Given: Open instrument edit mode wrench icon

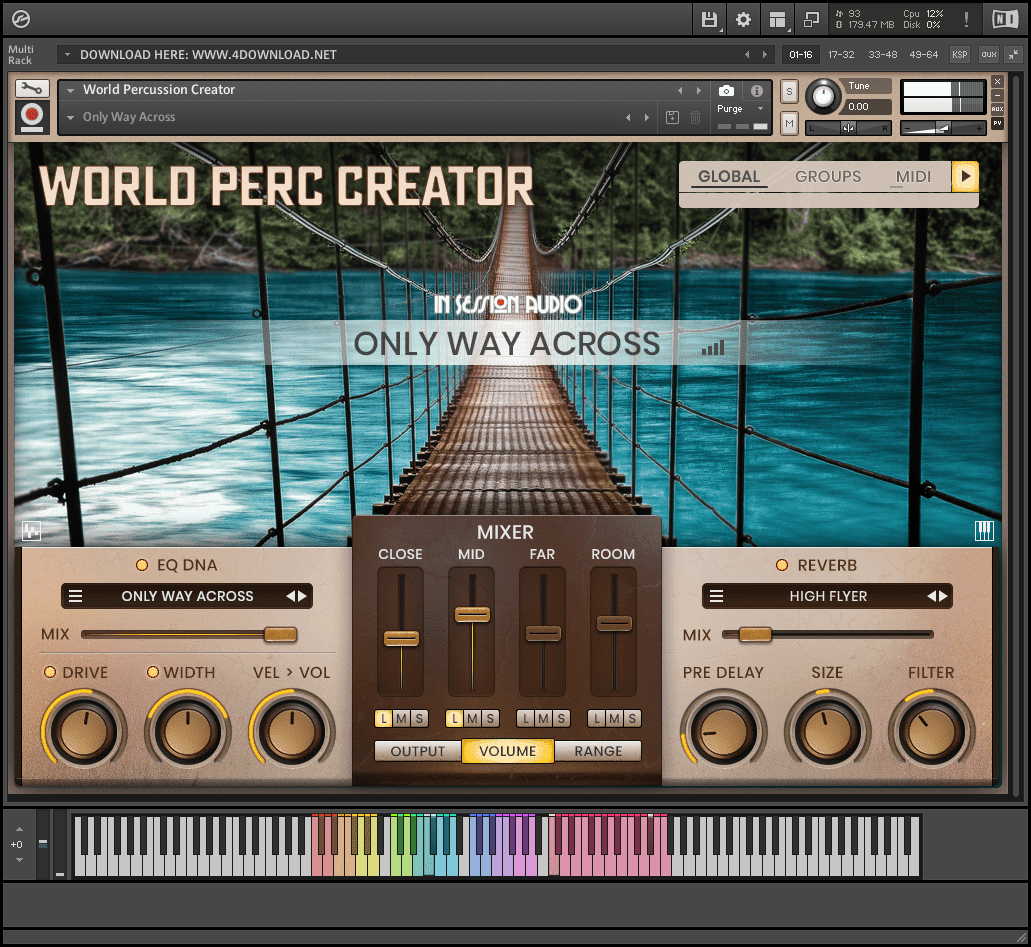Looking at the screenshot, I should click(32, 88).
